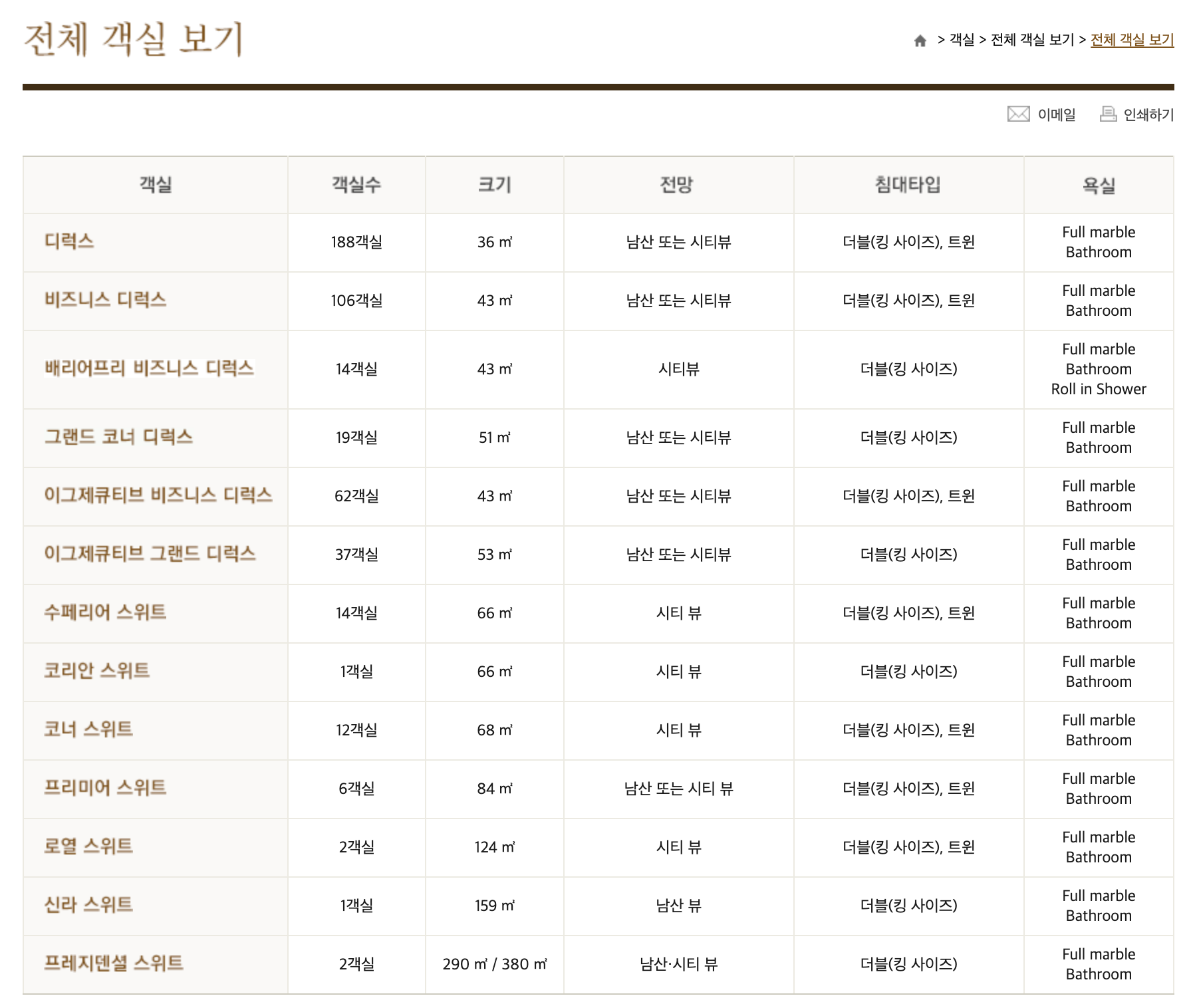The width and height of the screenshot is (1193, 1008).
Task: Click the 19객실 cell
Action: 356,438
